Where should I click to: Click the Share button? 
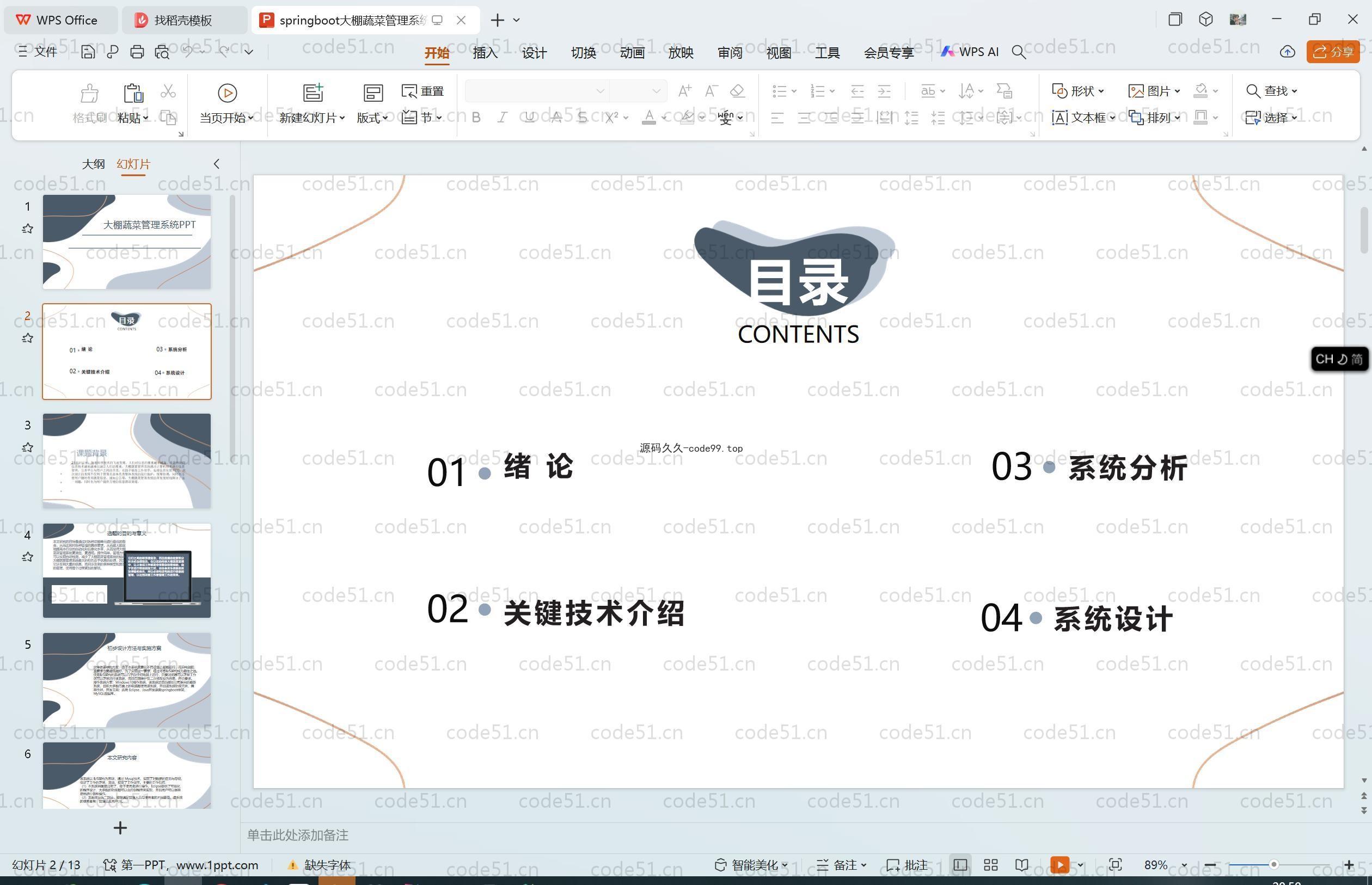[x=1333, y=52]
